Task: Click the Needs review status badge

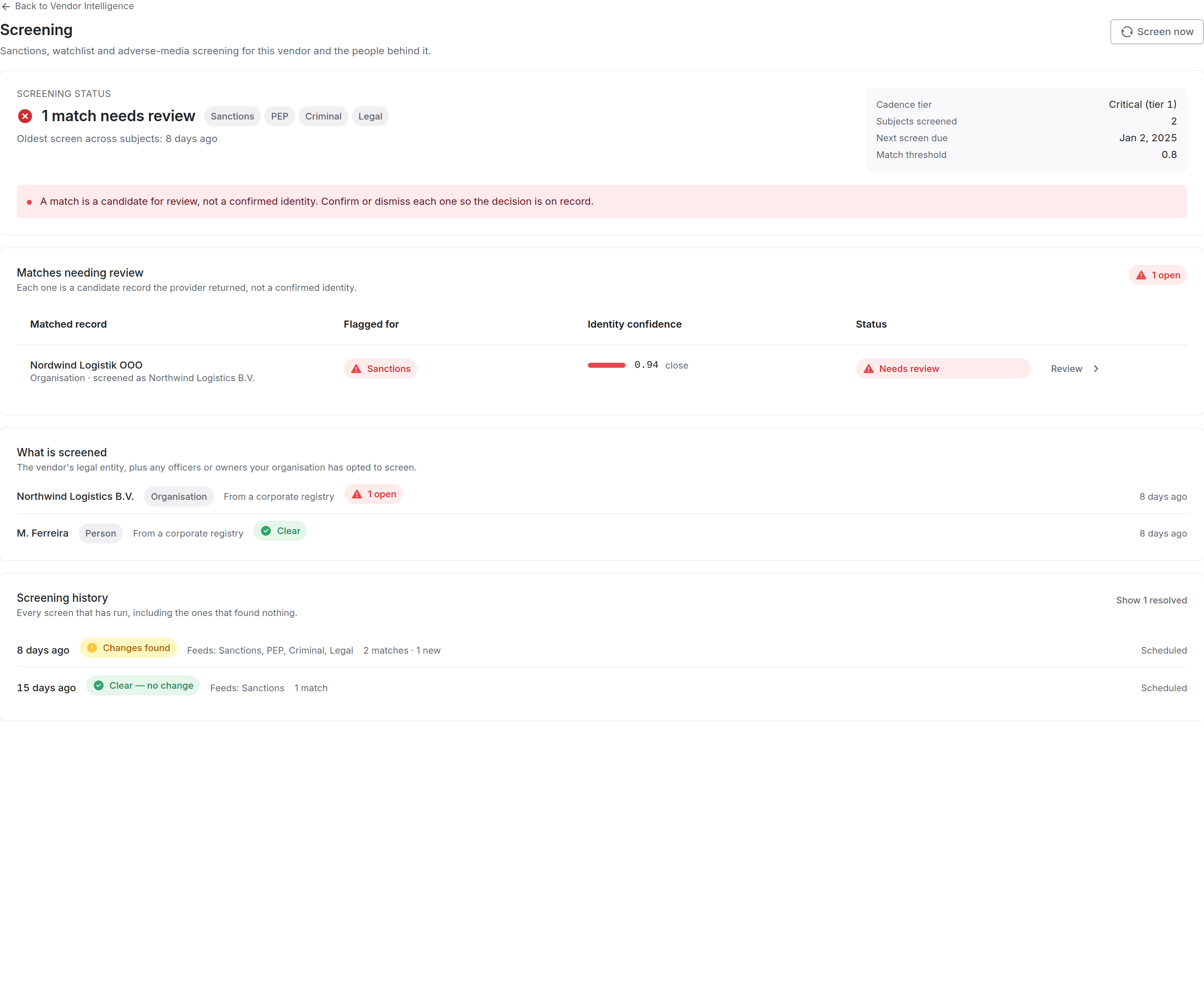Action: 943,369
